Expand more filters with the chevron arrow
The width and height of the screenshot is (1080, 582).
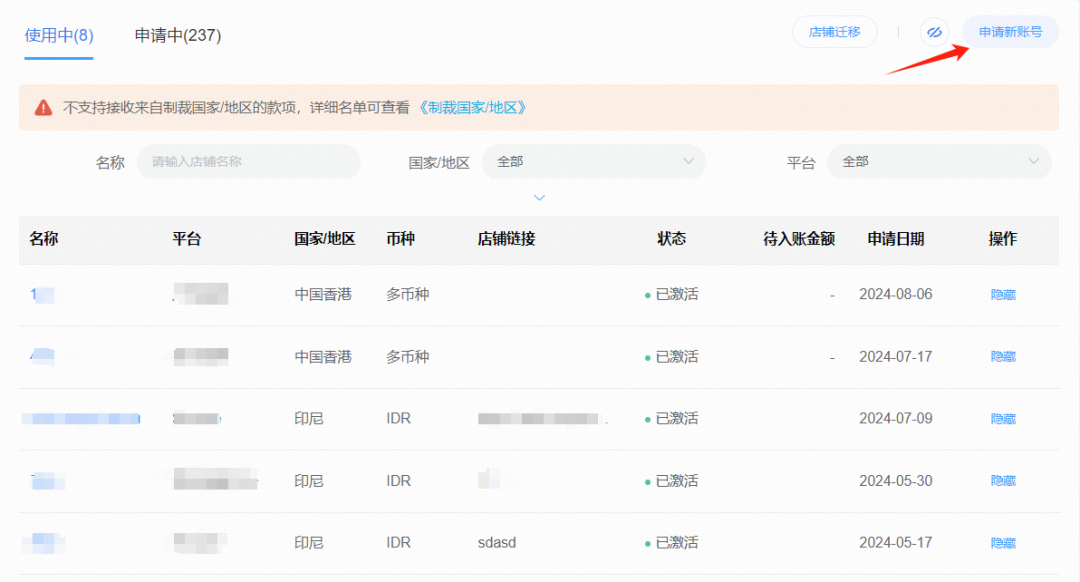tap(539, 198)
